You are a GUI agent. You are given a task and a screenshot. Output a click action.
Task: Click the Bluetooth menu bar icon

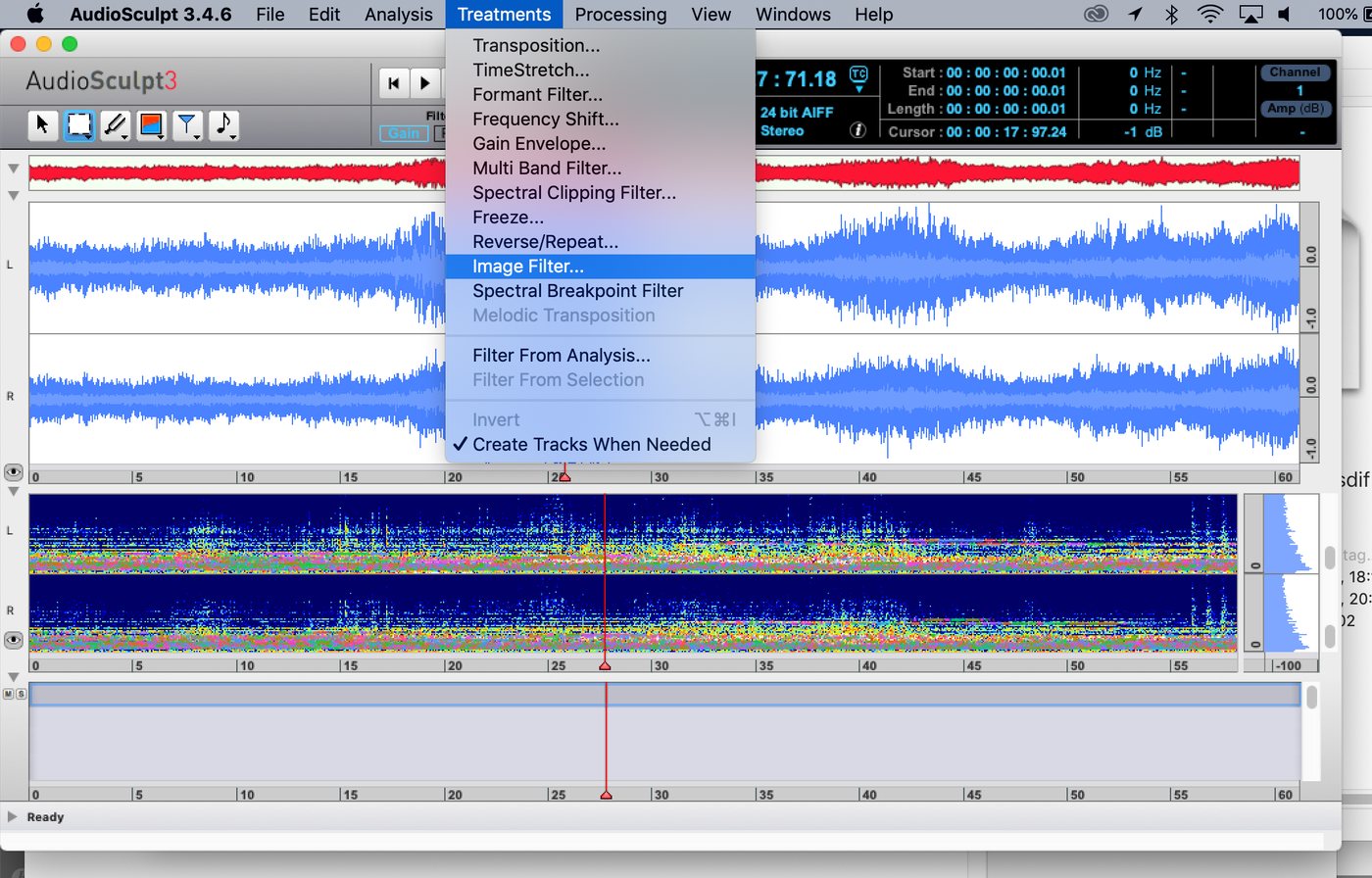1171,14
